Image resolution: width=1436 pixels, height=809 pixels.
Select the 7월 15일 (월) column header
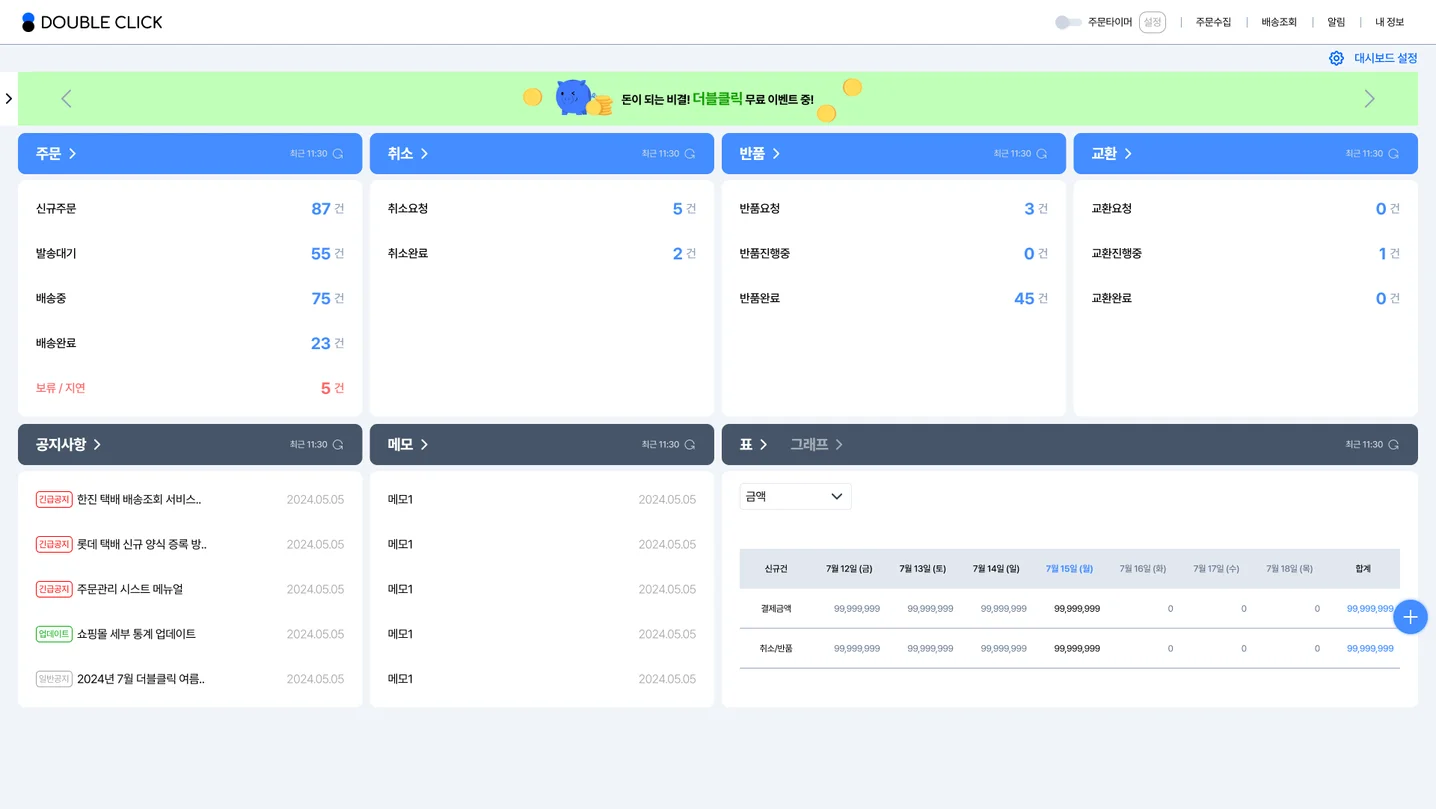pos(1069,569)
